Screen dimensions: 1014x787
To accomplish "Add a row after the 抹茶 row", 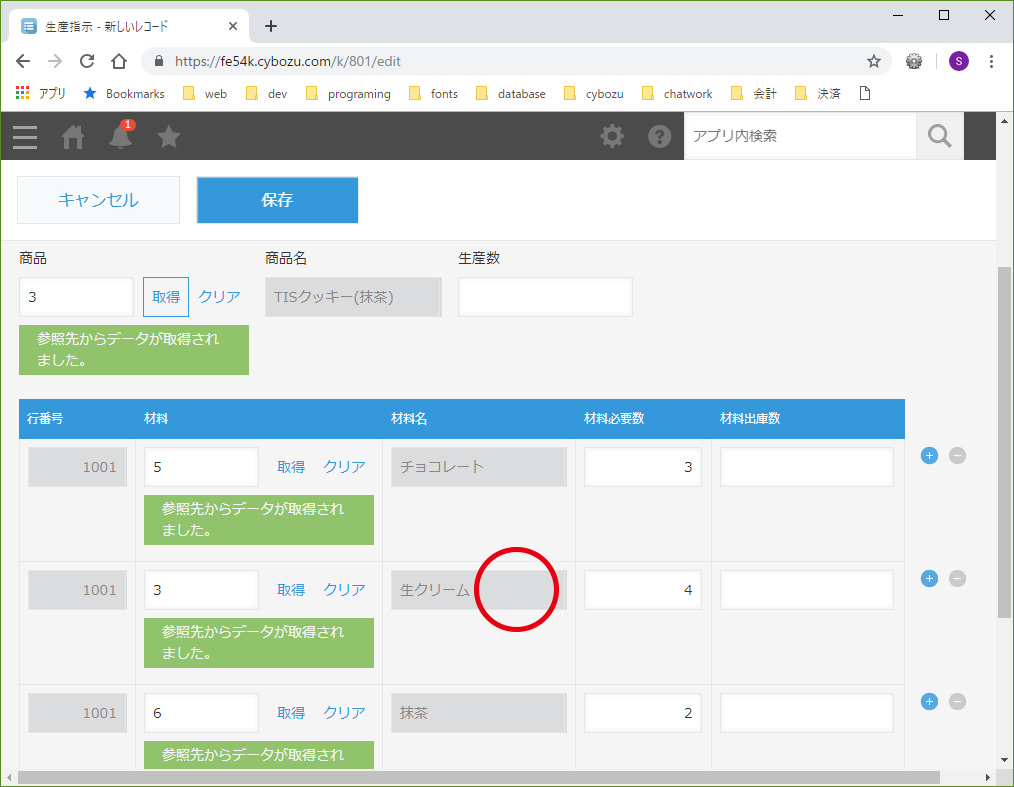I will pyautogui.click(x=929, y=702).
